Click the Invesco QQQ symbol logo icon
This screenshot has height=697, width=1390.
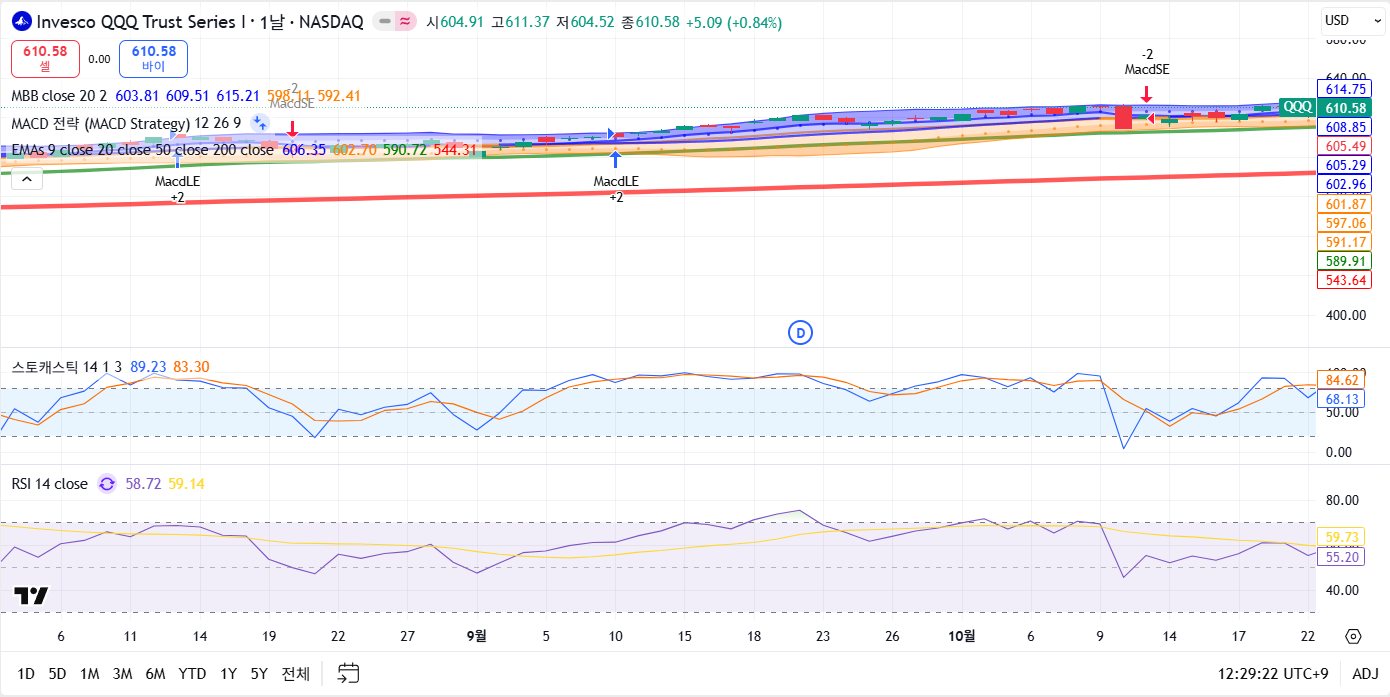tap(22, 22)
